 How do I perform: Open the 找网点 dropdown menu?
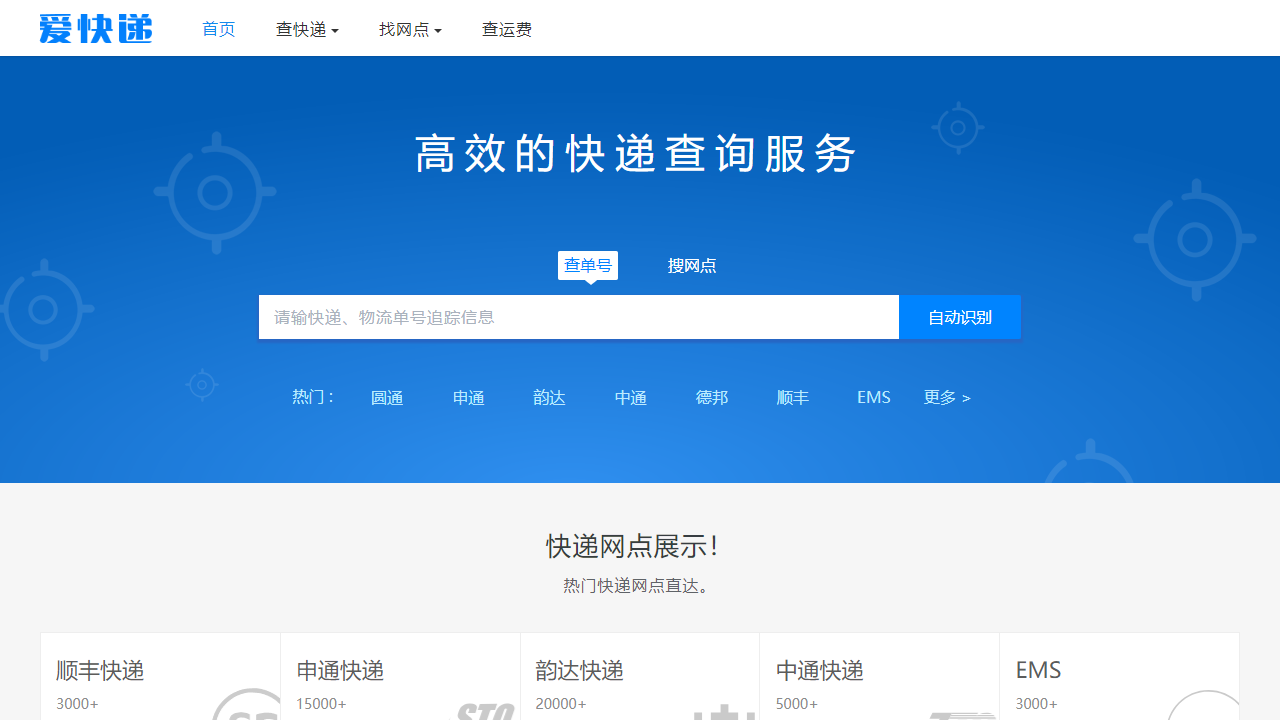tap(410, 29)
